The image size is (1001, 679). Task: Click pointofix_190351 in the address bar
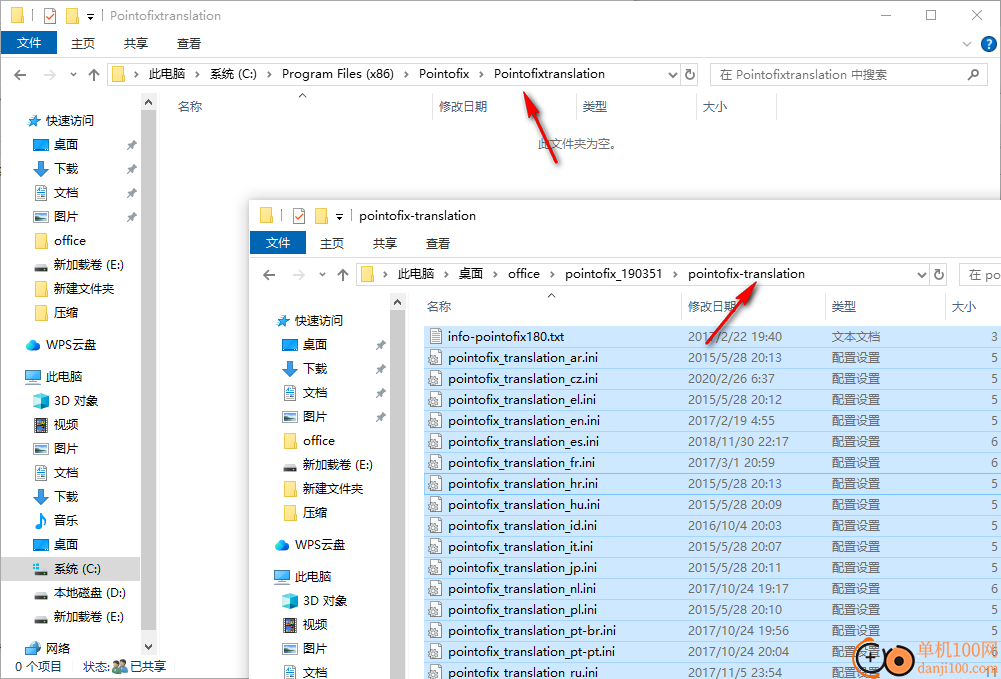pyautogui.click(x=613, y=274)
